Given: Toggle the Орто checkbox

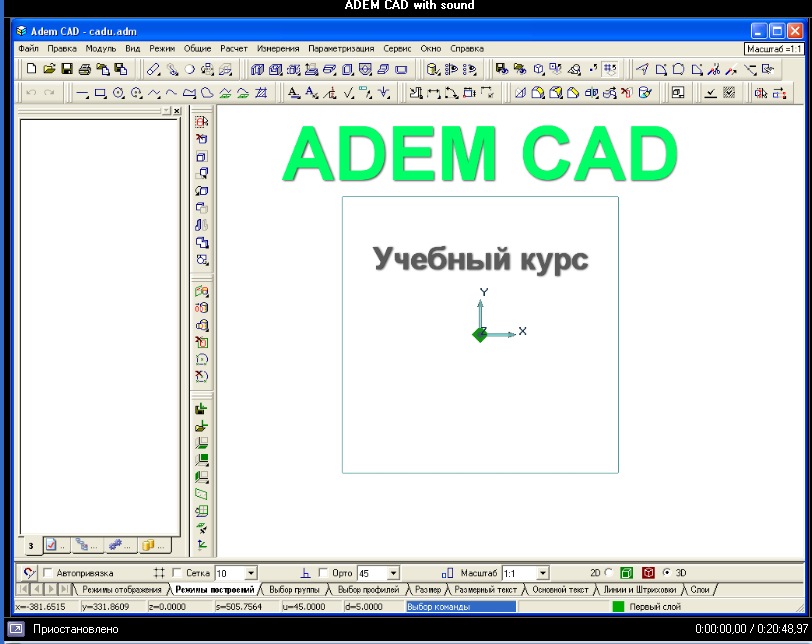Looking at the screenshot, I should [323, 573].
